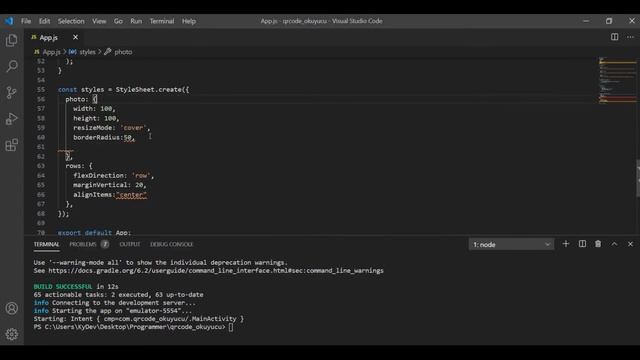Click the editor vertical scrollbar handle
This screenshot has height=360, width=640.
[638, 178]
